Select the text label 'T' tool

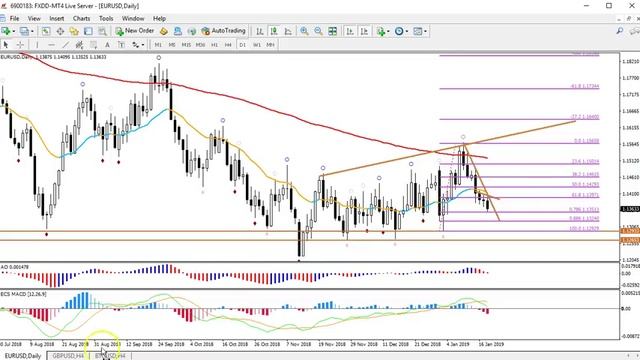[x=121, y=45]
